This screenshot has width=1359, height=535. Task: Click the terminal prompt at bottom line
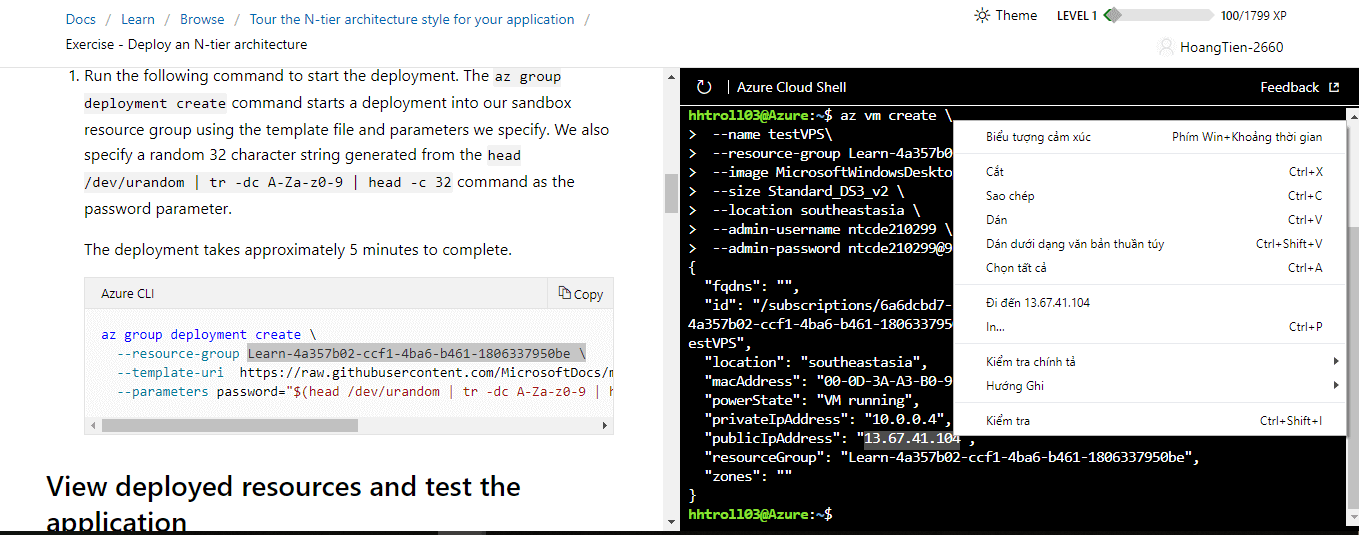coord(760,514)
